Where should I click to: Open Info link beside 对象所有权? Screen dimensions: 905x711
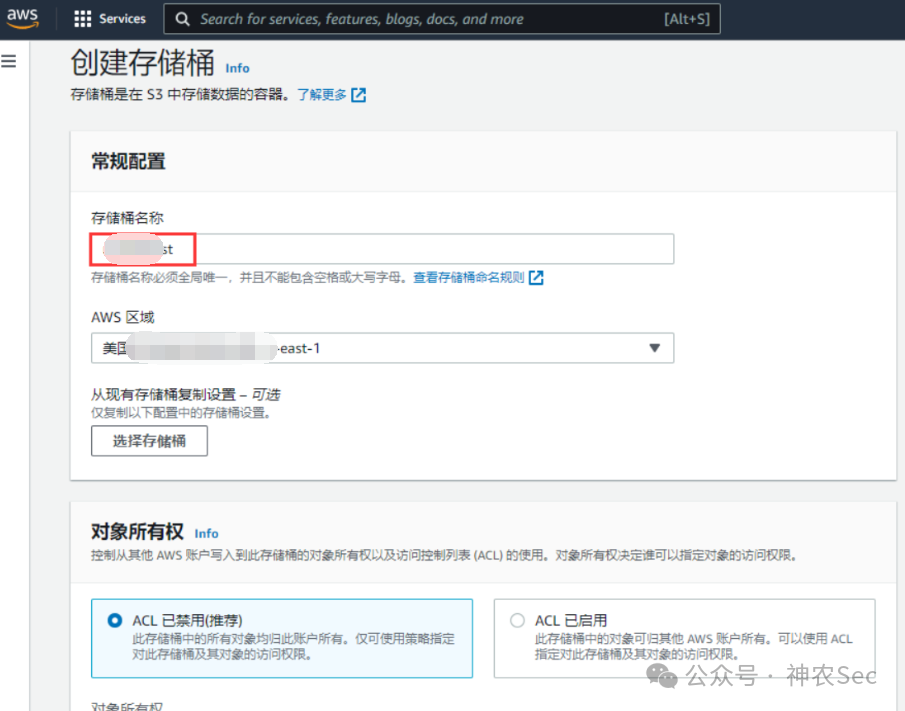pyautogui.click(x=206, y=533)
